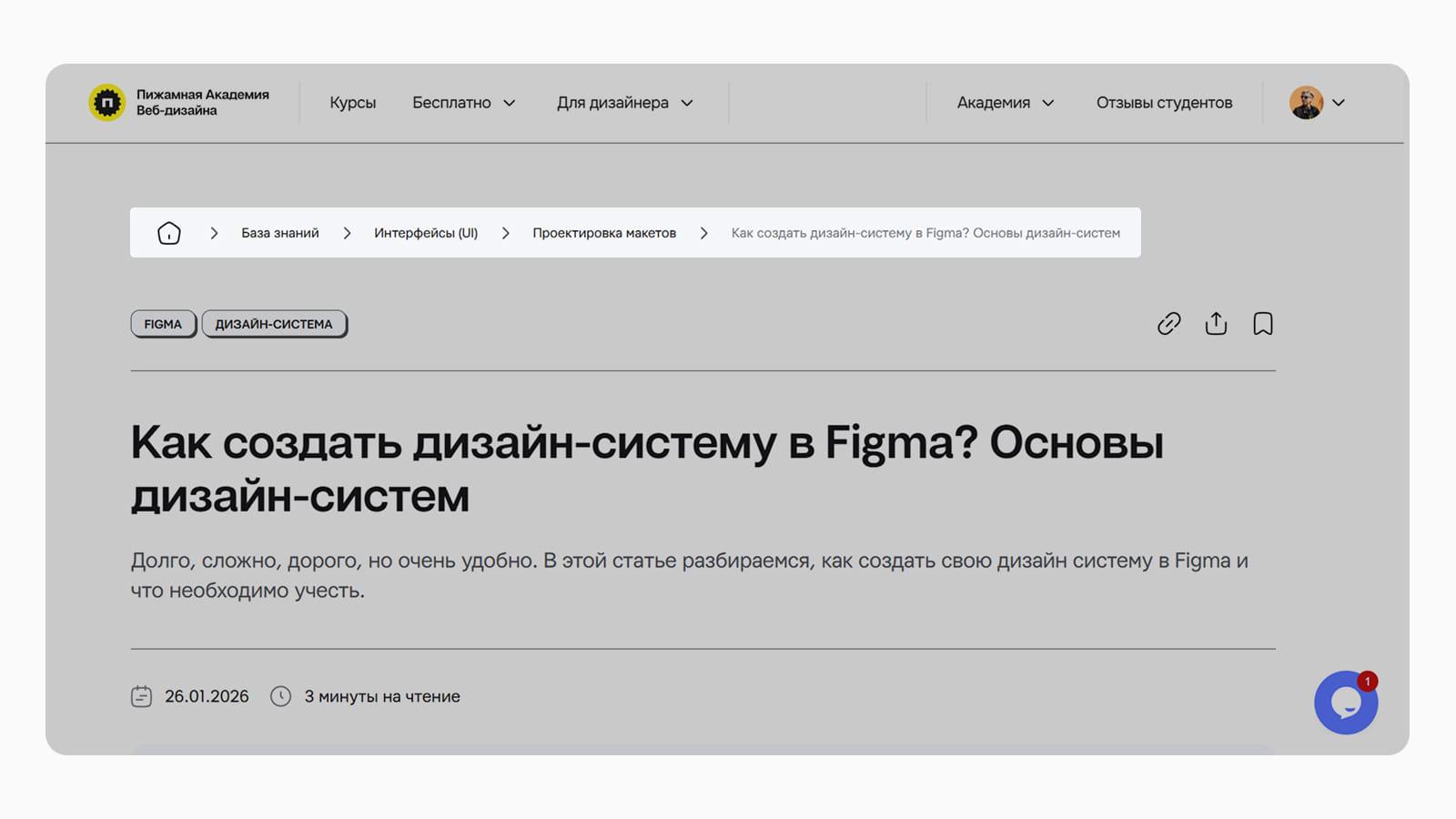The height and width of the screenshot is (819, 1456).
Task: Select the FIGMA tag
Action: pos(163,323)
